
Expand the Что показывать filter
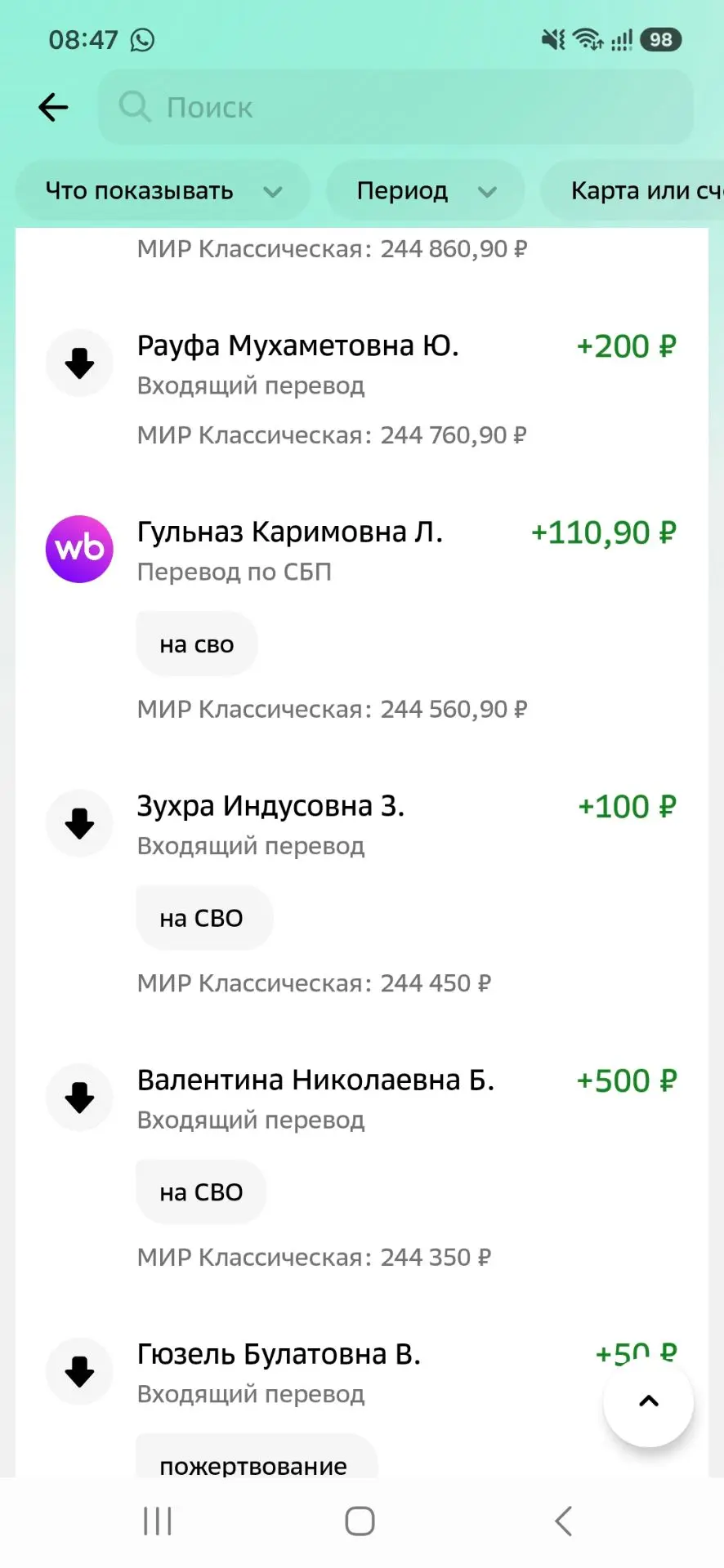163,191
